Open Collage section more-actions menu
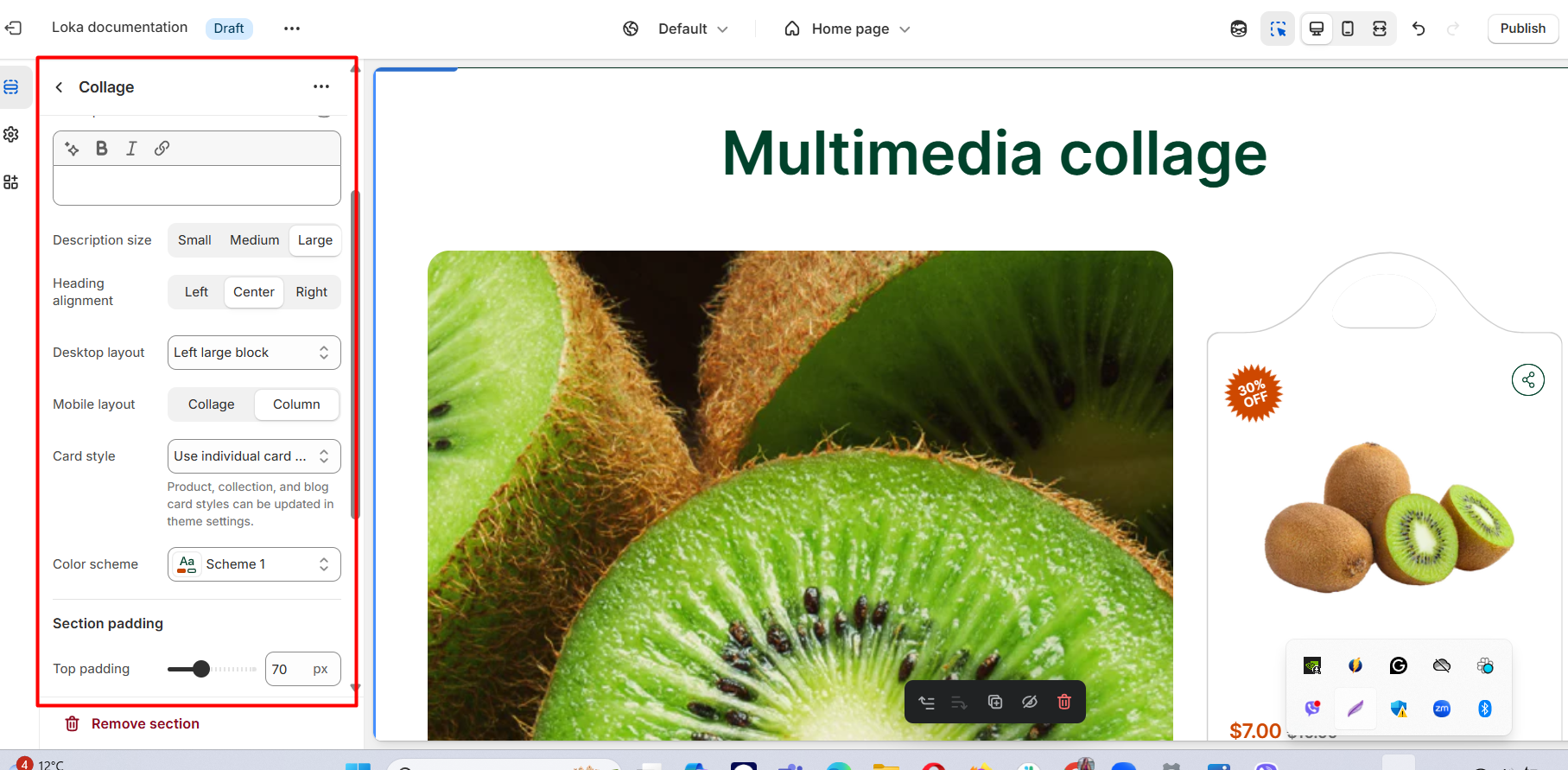 (321, 86)
